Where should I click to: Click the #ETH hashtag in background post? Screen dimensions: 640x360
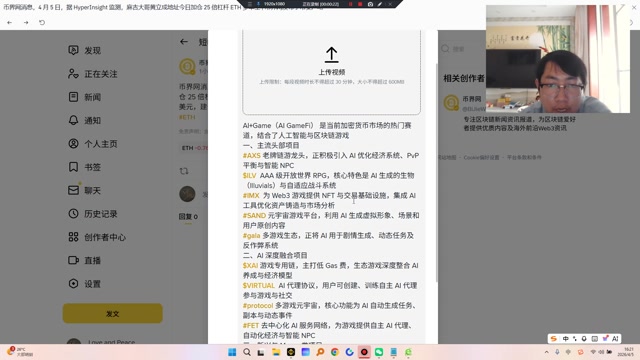187,117
